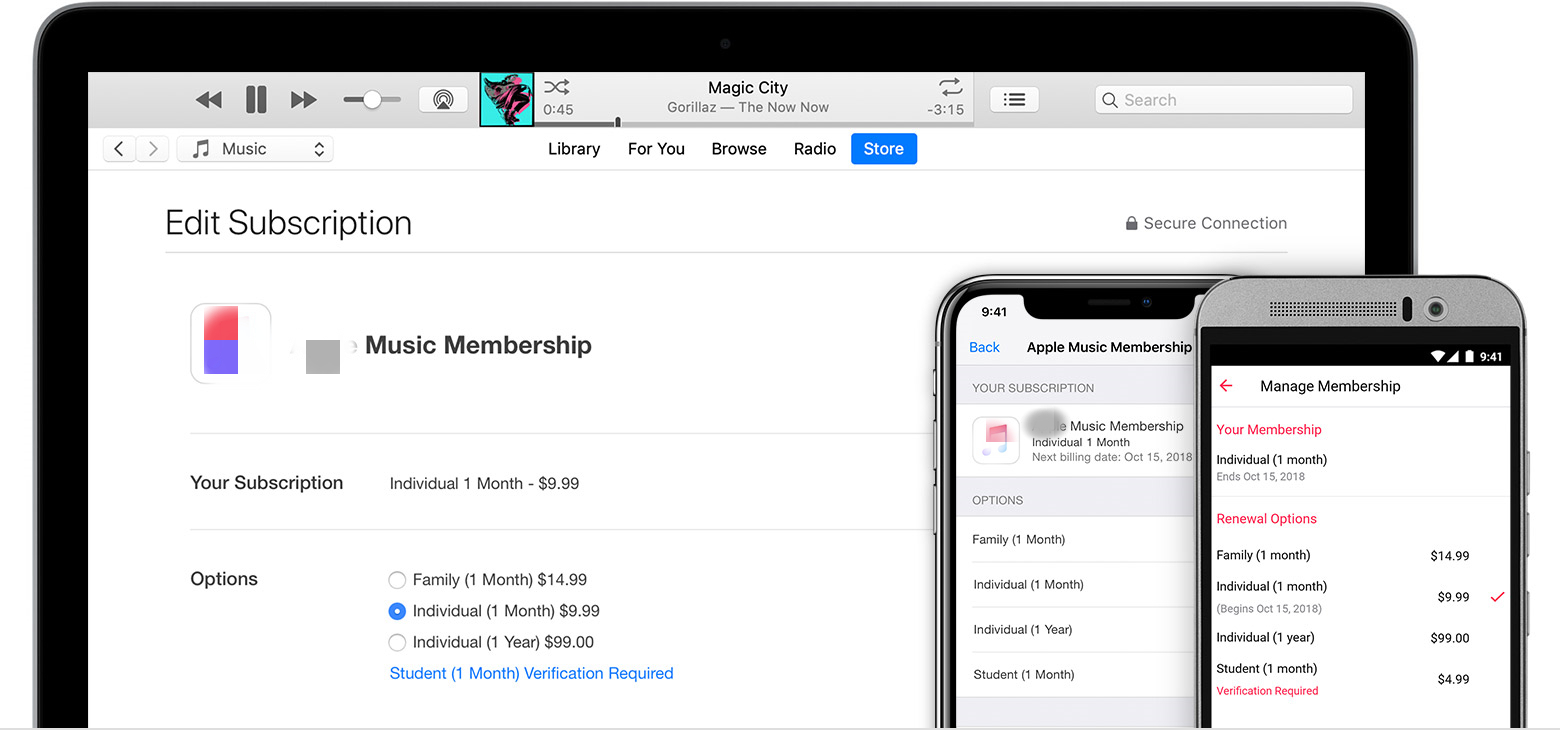Click the remaining time -3:15

click(x=945, y=110)
